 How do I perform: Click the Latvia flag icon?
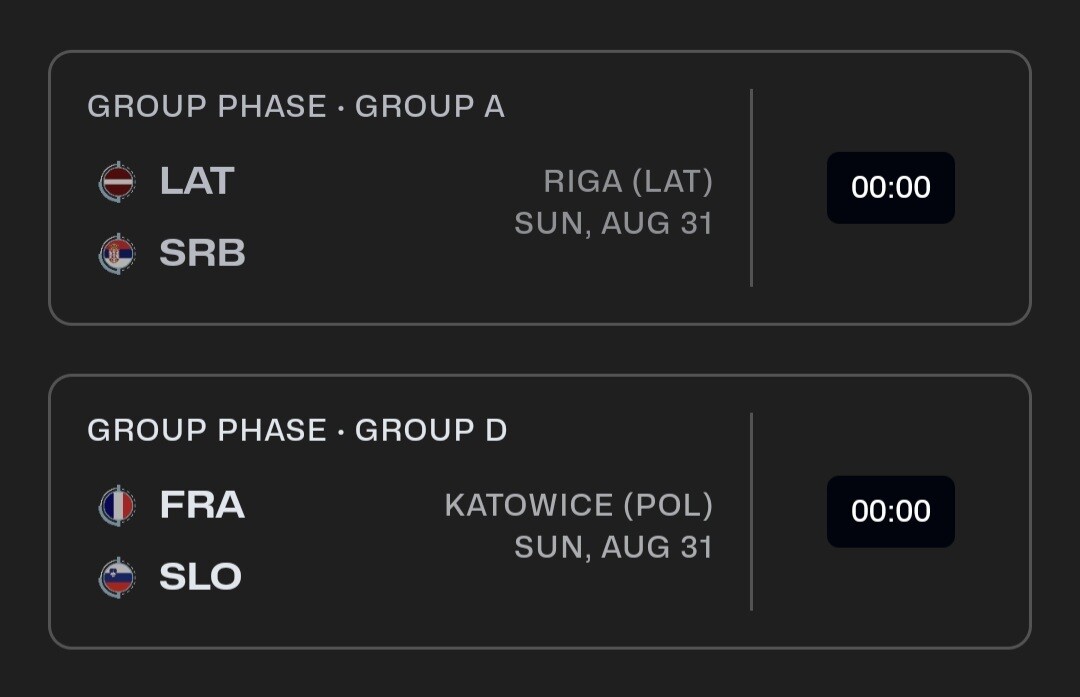(117, 182)
